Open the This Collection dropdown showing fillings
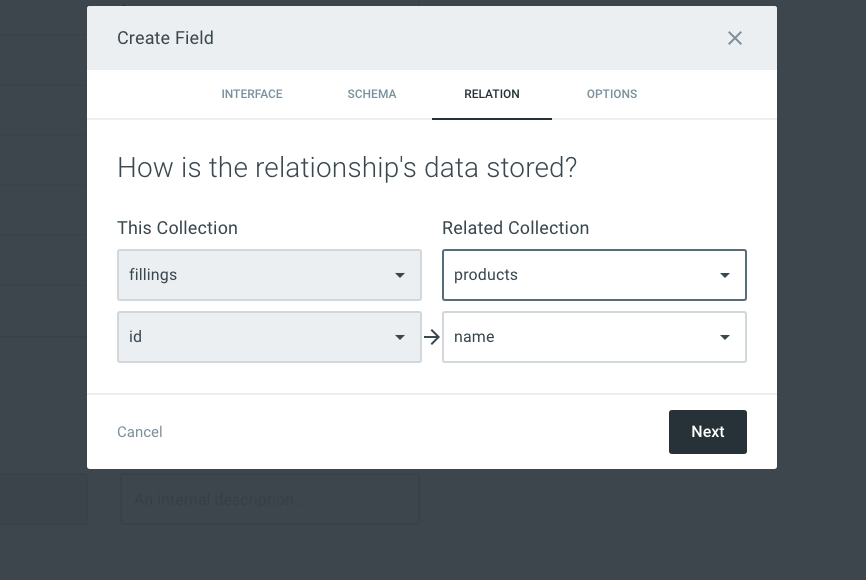Image resolution: width=866 pixels, height=580 pixels. tap(268, 275)
